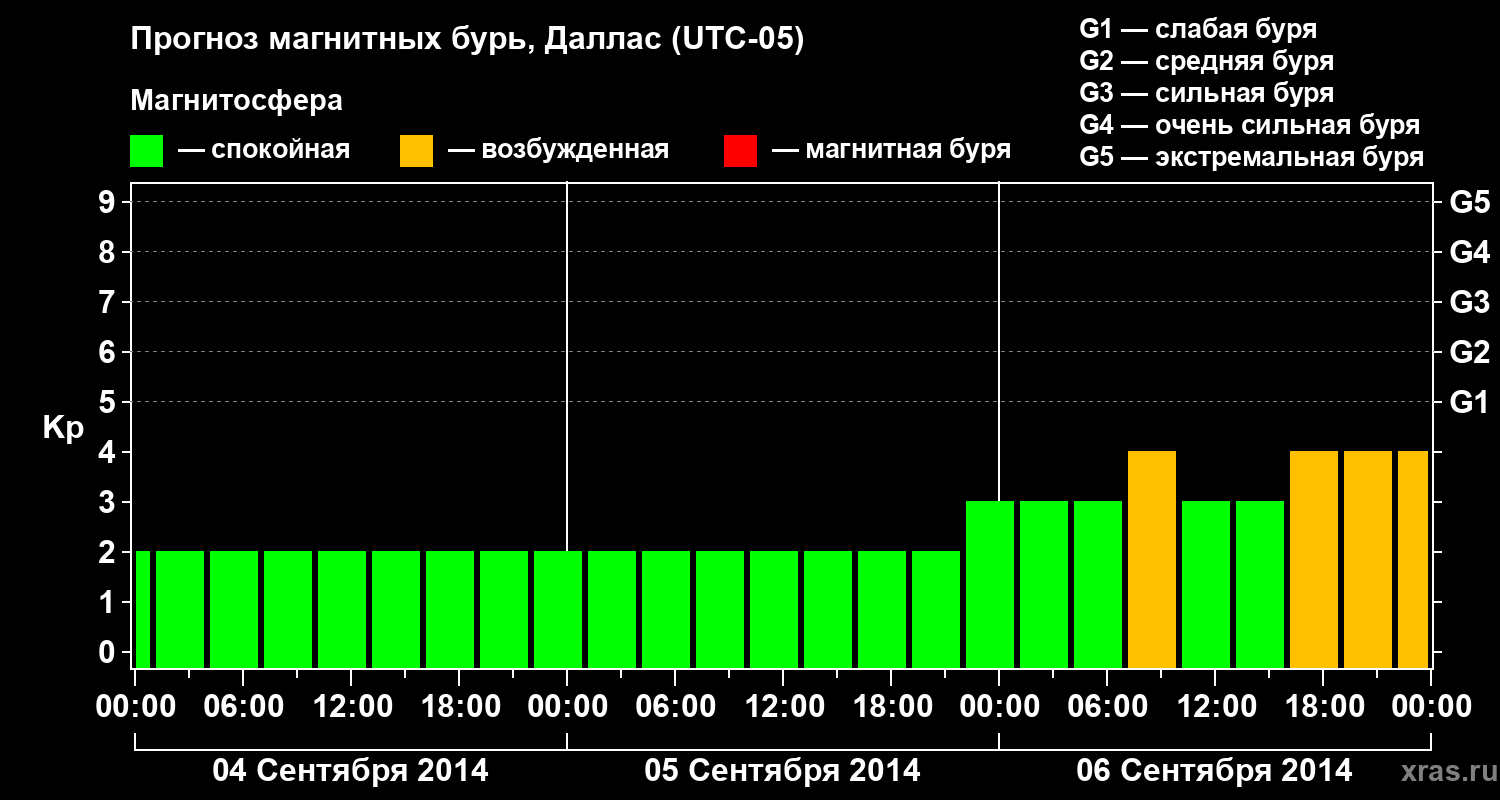Click the '06:00' tick above 04 Сентября

point(243,706)
